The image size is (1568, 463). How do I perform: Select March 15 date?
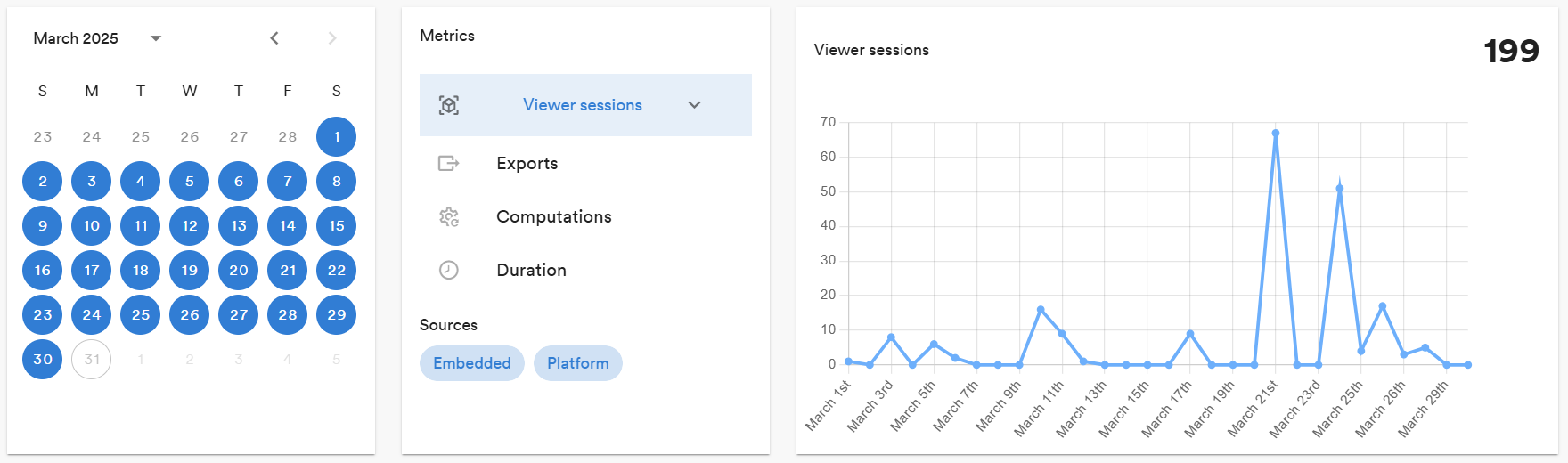[x=336, y=226]
